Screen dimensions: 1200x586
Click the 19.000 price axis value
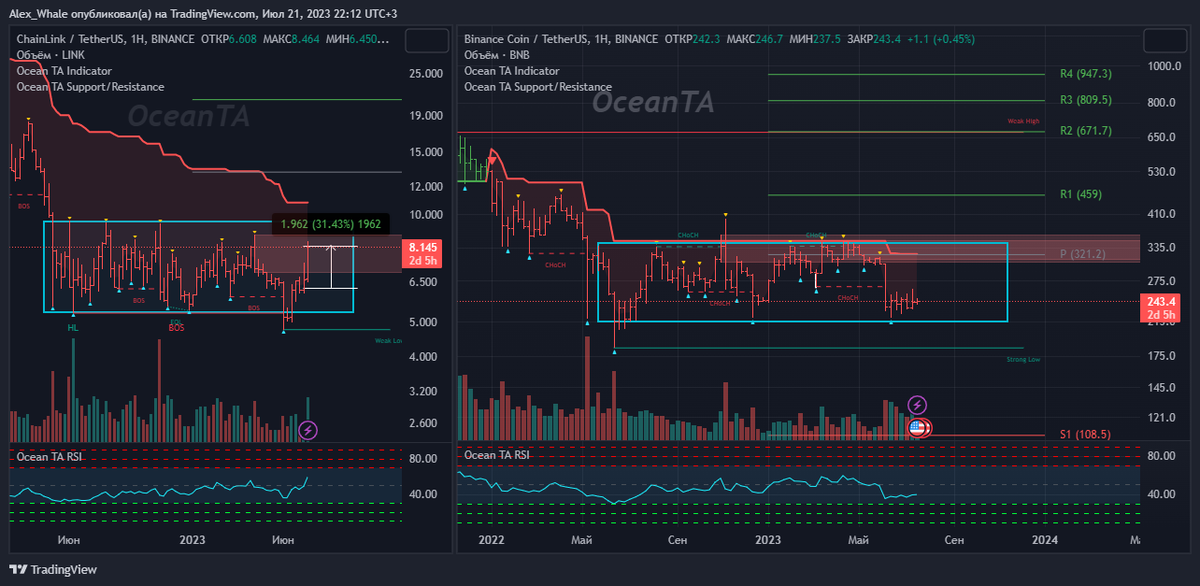[426, 116]
